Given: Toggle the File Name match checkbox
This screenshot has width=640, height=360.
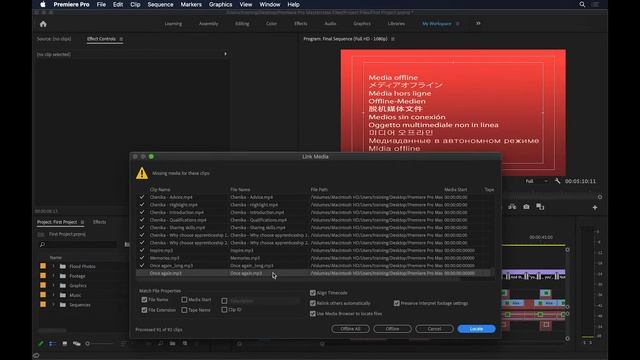Looking at the screenshot, I should pyautogui.click(x=144, y=300).
